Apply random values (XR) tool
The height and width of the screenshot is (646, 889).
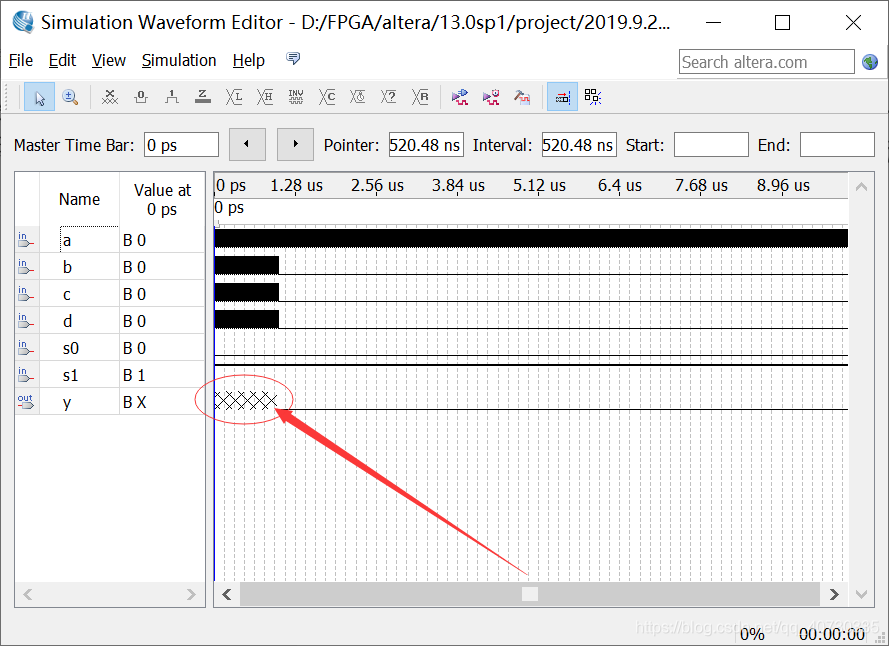[420, 98]
